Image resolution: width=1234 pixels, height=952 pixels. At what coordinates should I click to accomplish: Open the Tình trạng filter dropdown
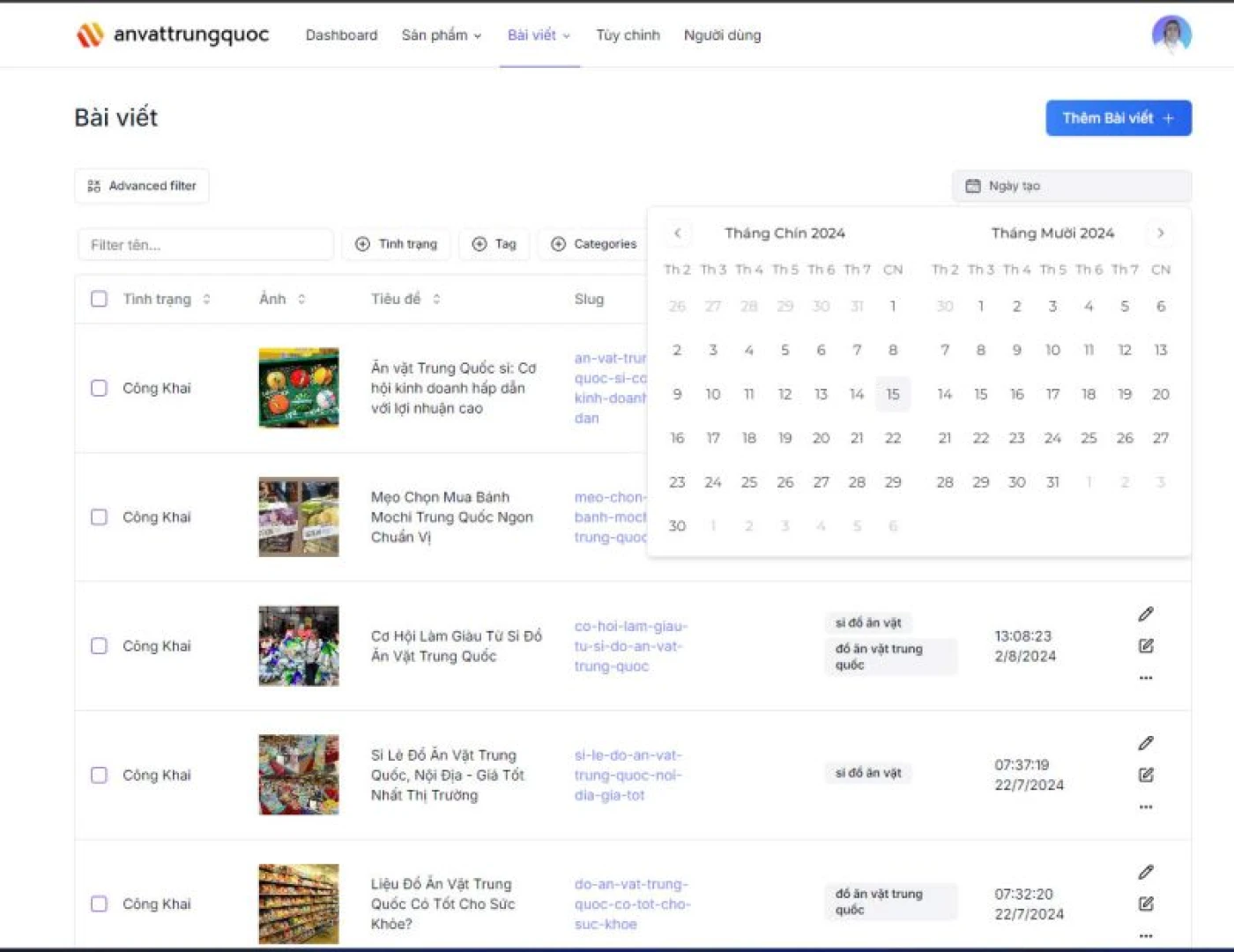click(x=397, y=244)
